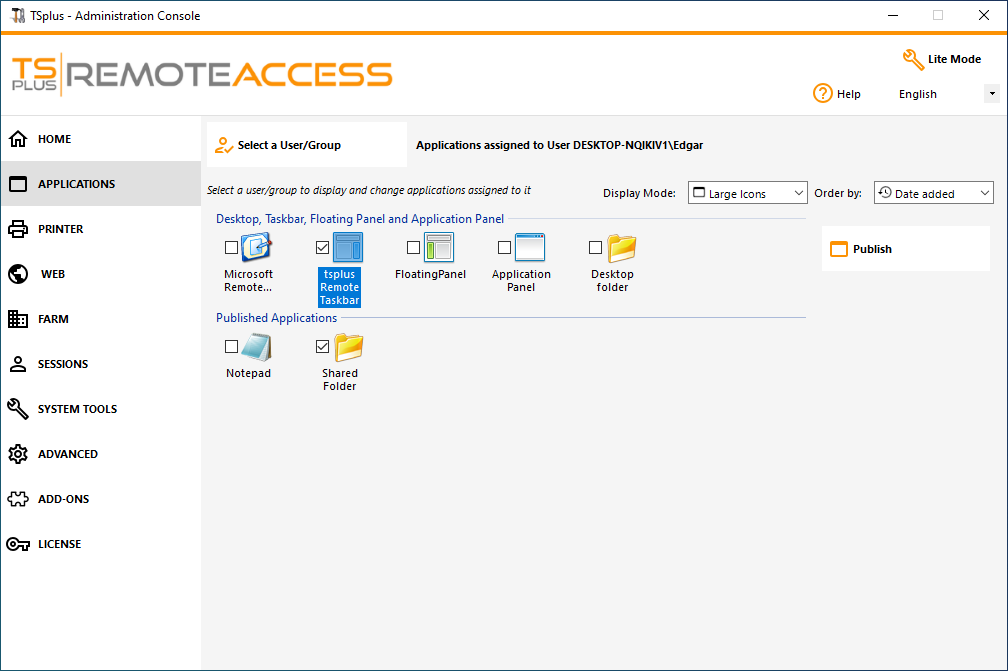This screenshot has height=671, width=1008.
Task: Enable the FloatingPanel application
Action: pyautogui.click(x=413, y=247)
